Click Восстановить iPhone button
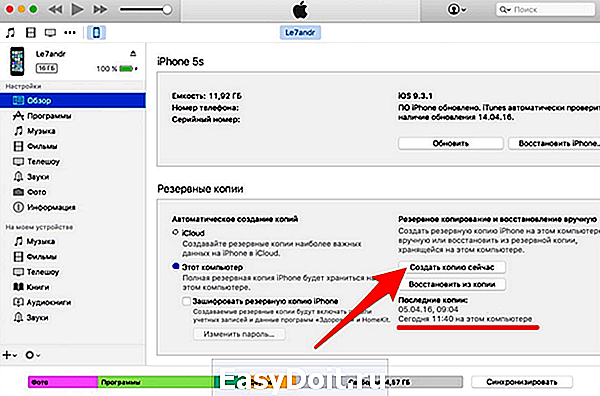 554,143
